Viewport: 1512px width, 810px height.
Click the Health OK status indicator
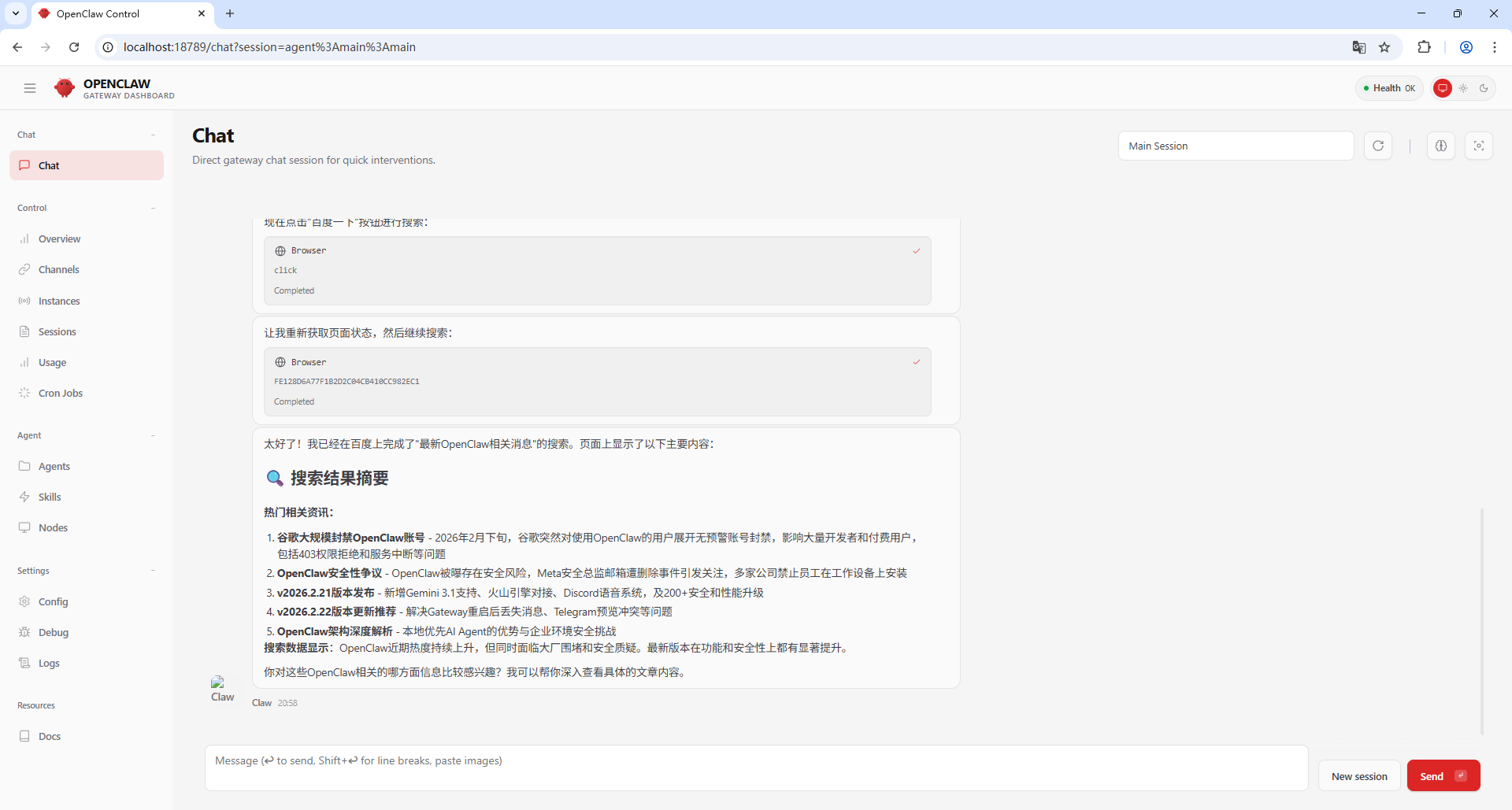pos(1389,88)
